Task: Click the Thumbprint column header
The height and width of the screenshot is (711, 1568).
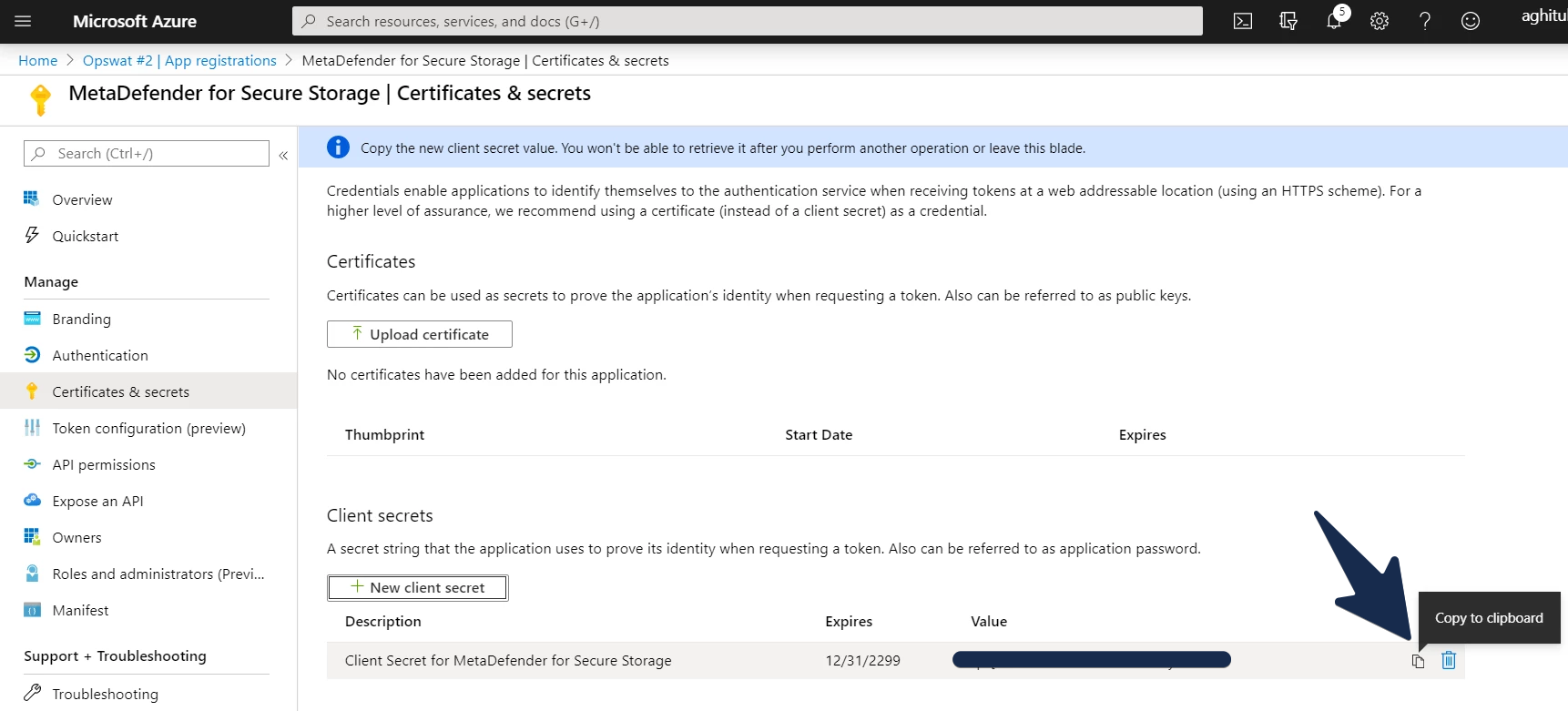Action: click(384, 434)
